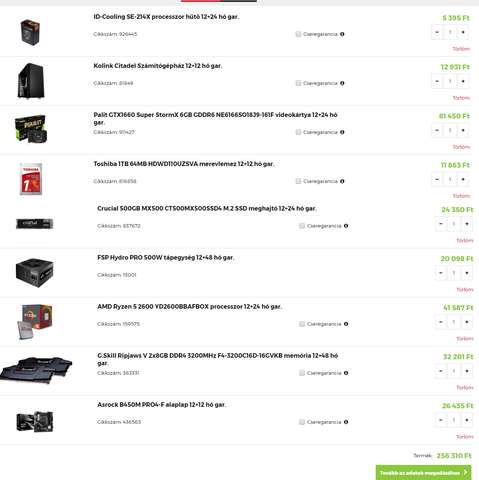Image resolution: width=479 pixels, height=480 pixels.
Task: Tick Cseregarancia checkbox for Palit GTX1660 Super
Action: tap(298, 132)
